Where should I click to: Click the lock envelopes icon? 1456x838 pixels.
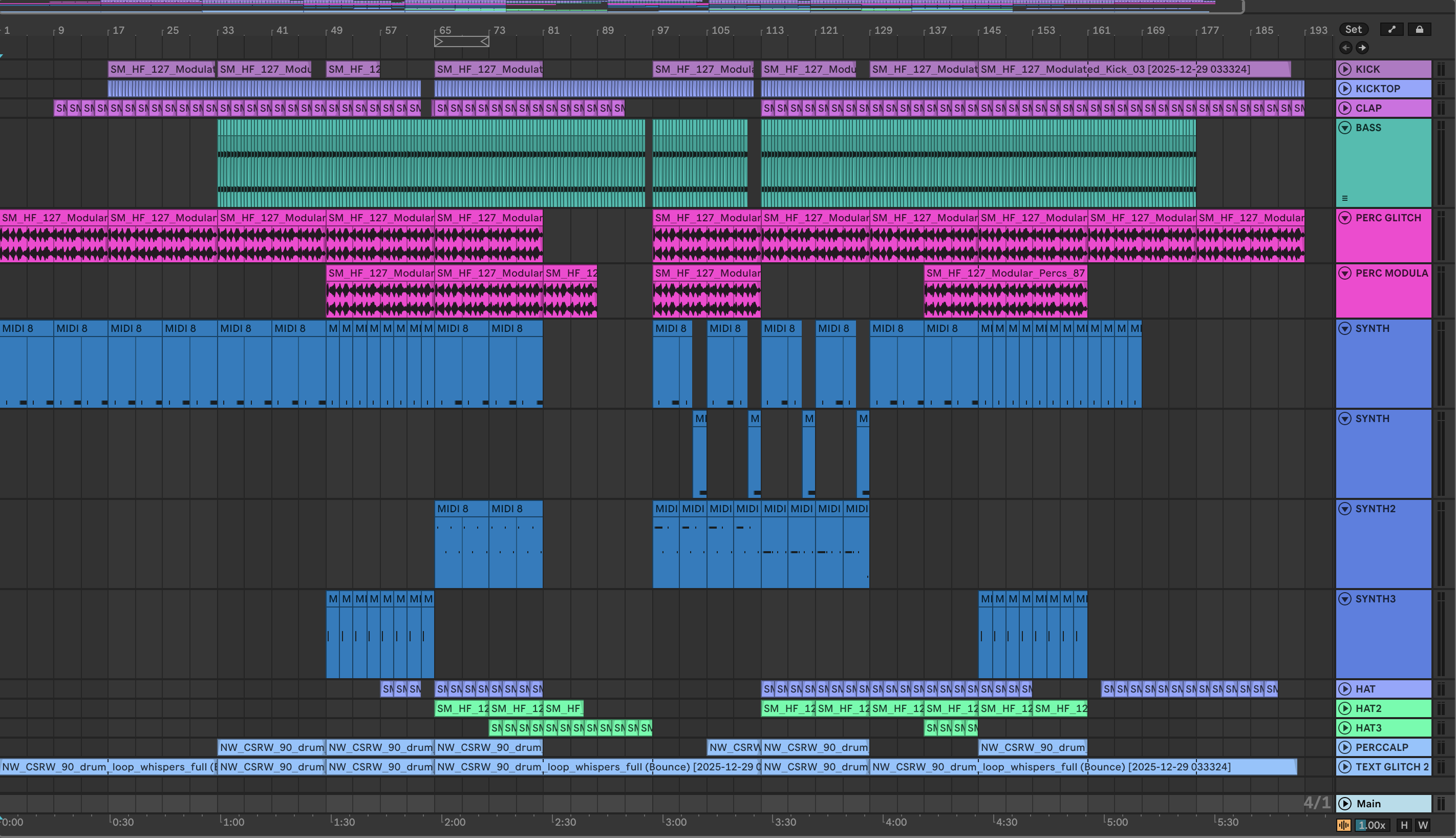[x=1419, y=29]
